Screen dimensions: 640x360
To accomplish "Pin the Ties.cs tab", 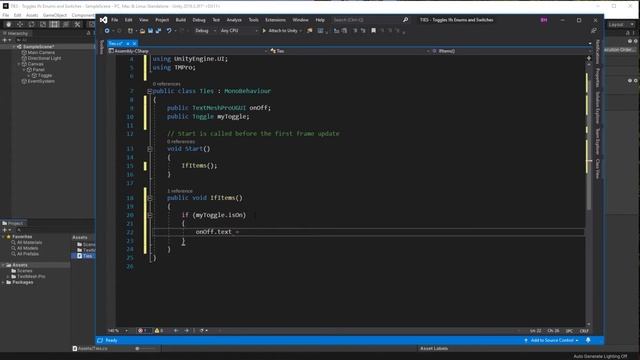I will coord(128,43).
